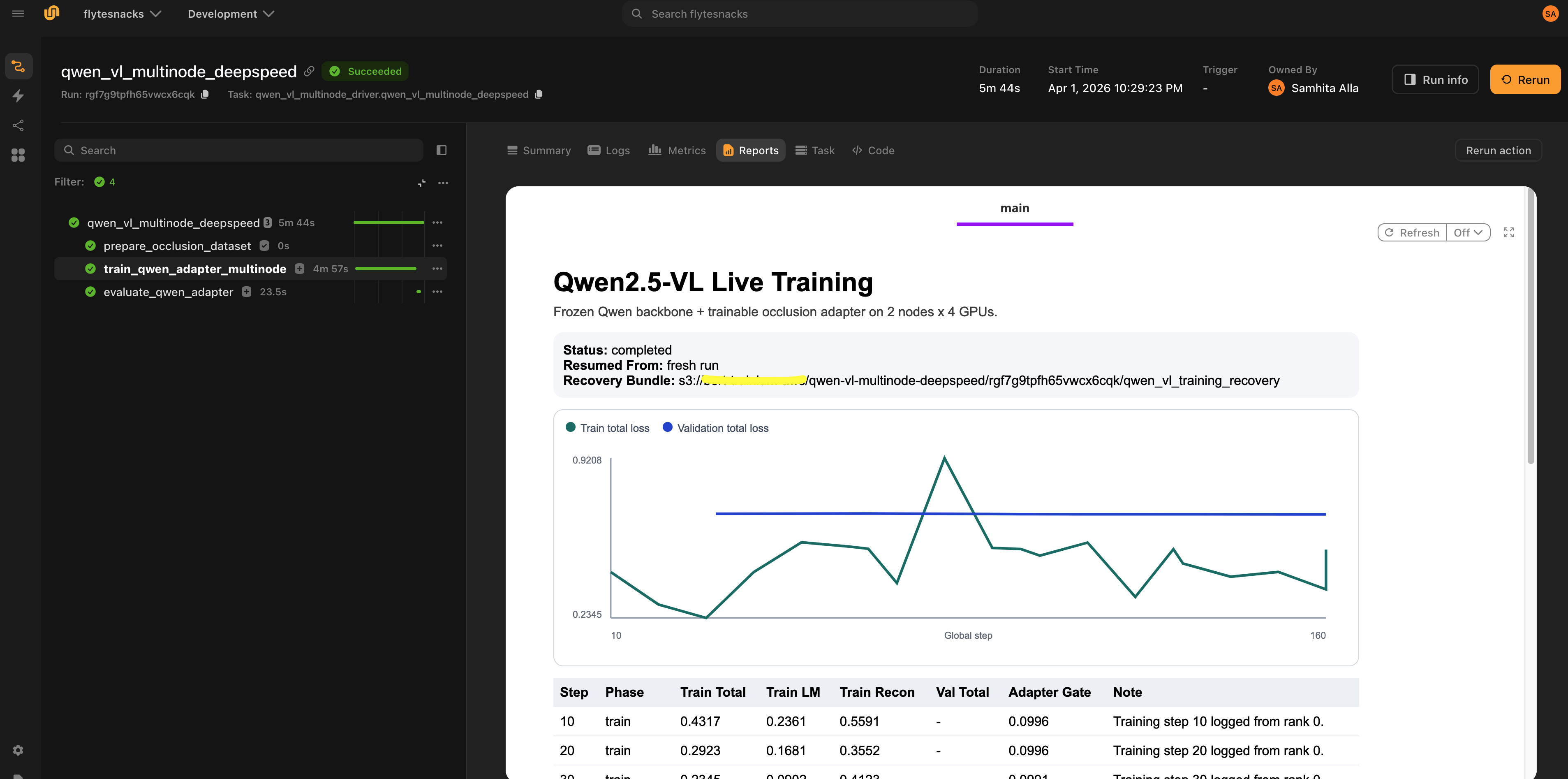Click the Union logo top left
This screenshot has height=779, width=1568.
tap(52, 13)
